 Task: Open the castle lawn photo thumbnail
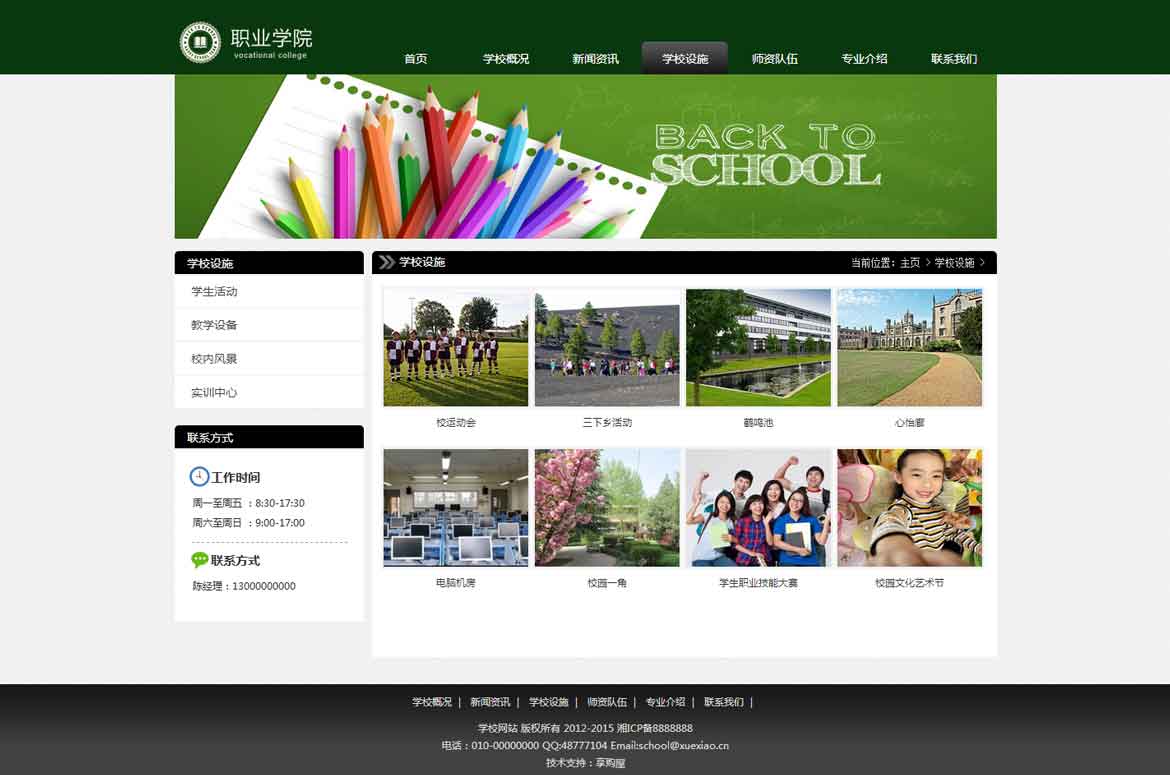tap(910, 348)
